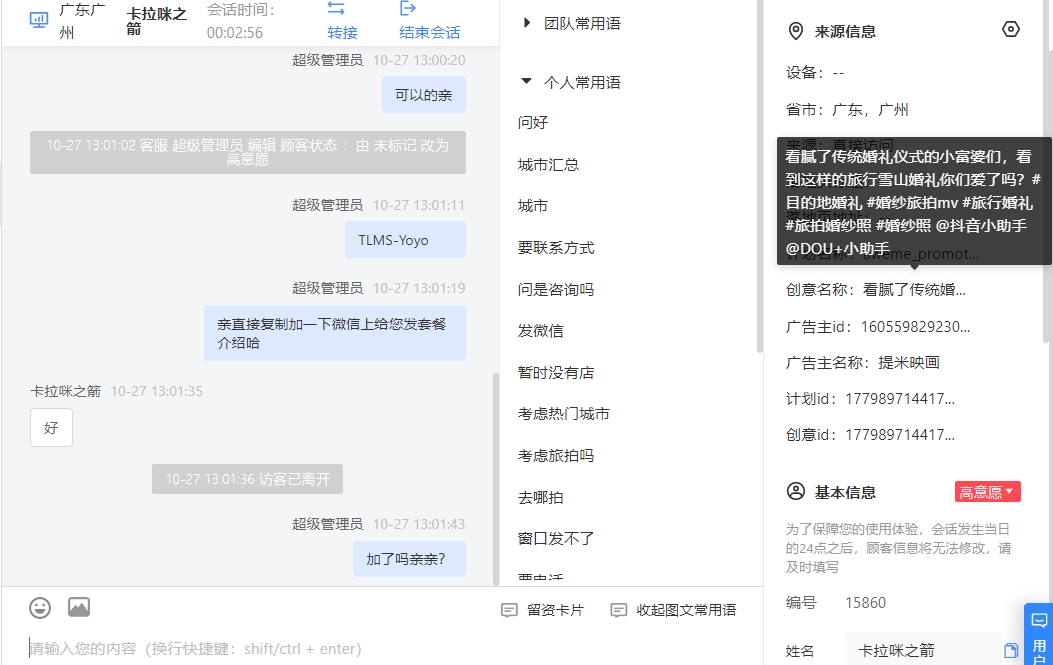
Task: Click the chat message 加了吗亲亲?
Action: [410, 559]
